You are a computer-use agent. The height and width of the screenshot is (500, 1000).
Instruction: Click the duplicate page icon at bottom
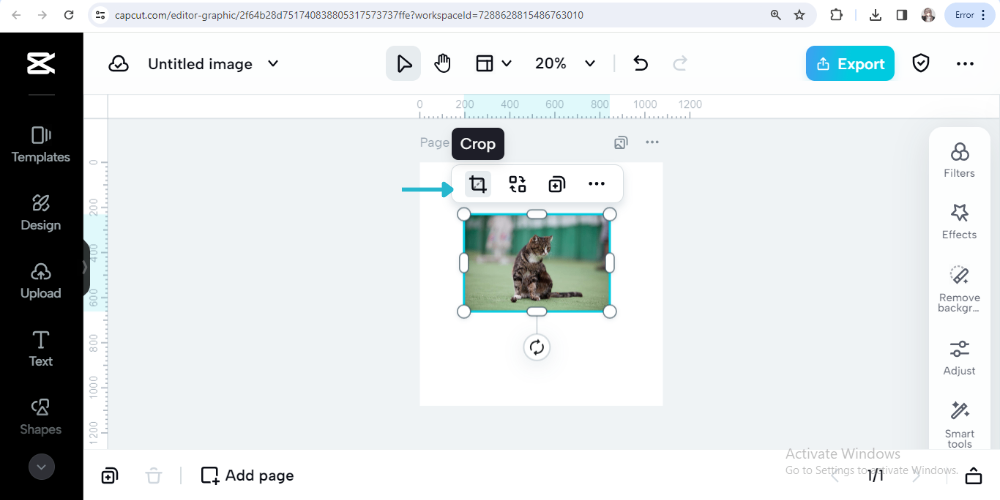coord(109,476)
